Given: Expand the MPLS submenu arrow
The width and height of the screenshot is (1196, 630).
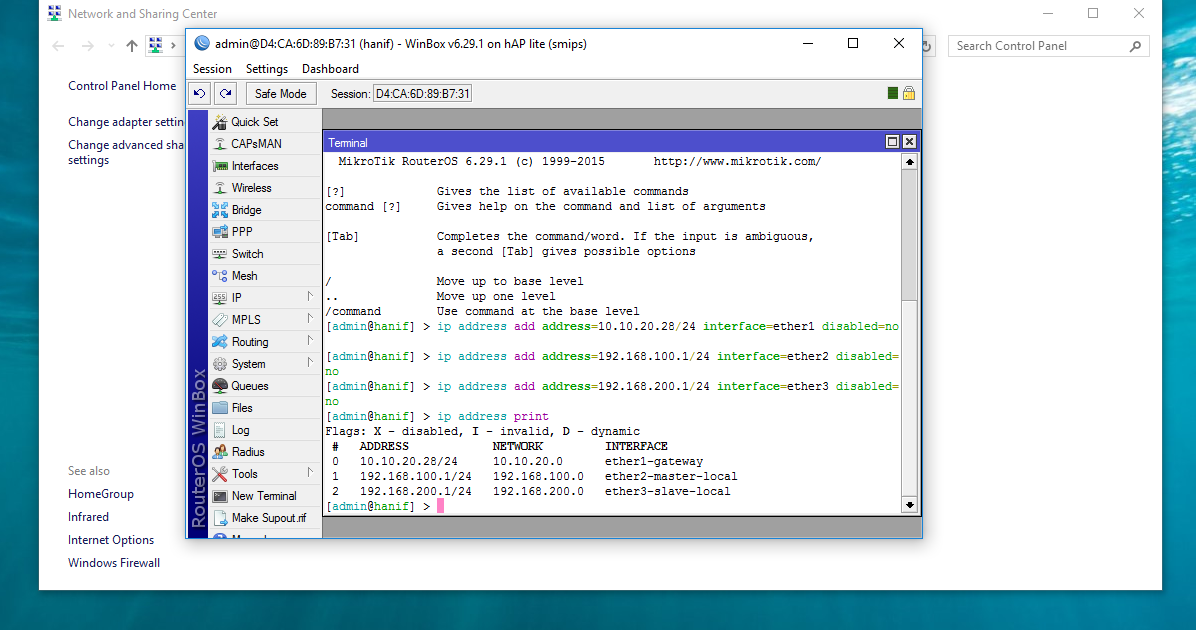Looking at the screenshot, I should coord(310,319).
